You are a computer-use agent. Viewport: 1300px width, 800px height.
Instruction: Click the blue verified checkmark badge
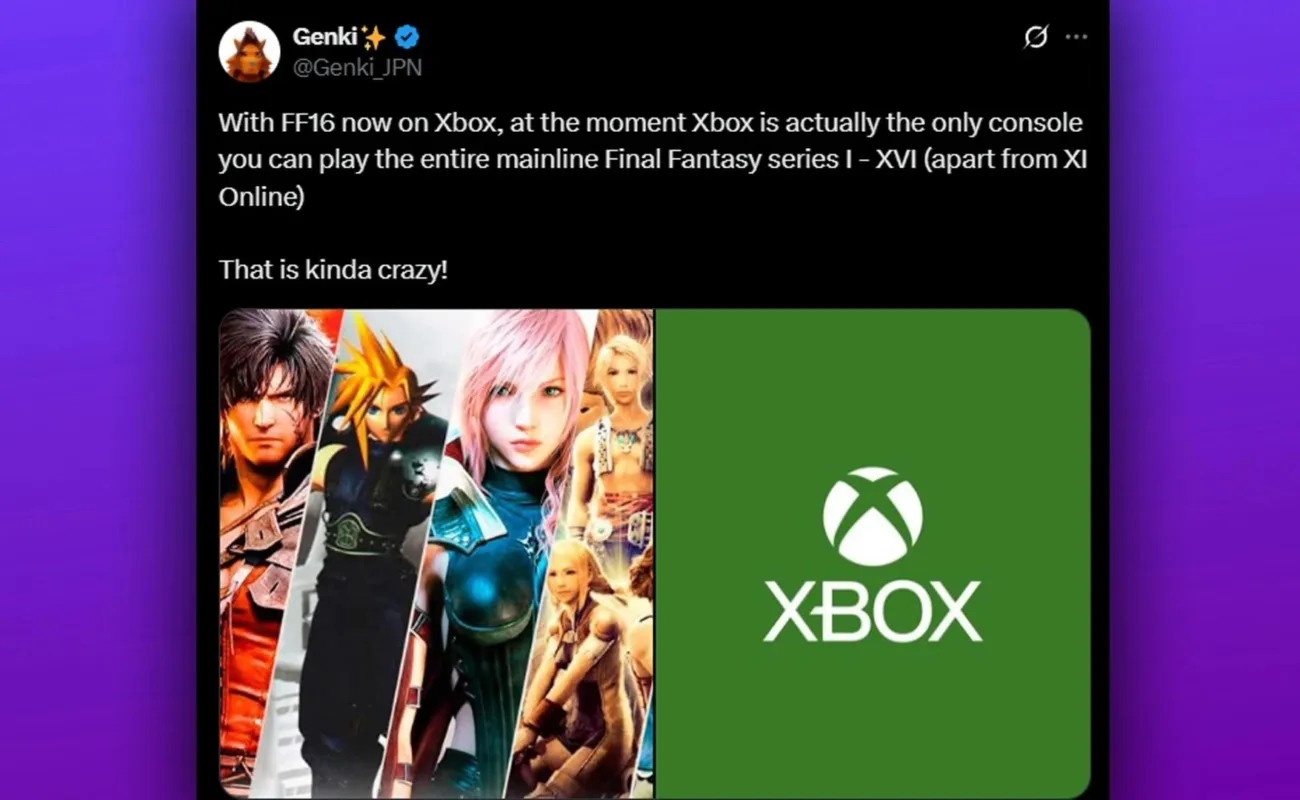point(406,38)
